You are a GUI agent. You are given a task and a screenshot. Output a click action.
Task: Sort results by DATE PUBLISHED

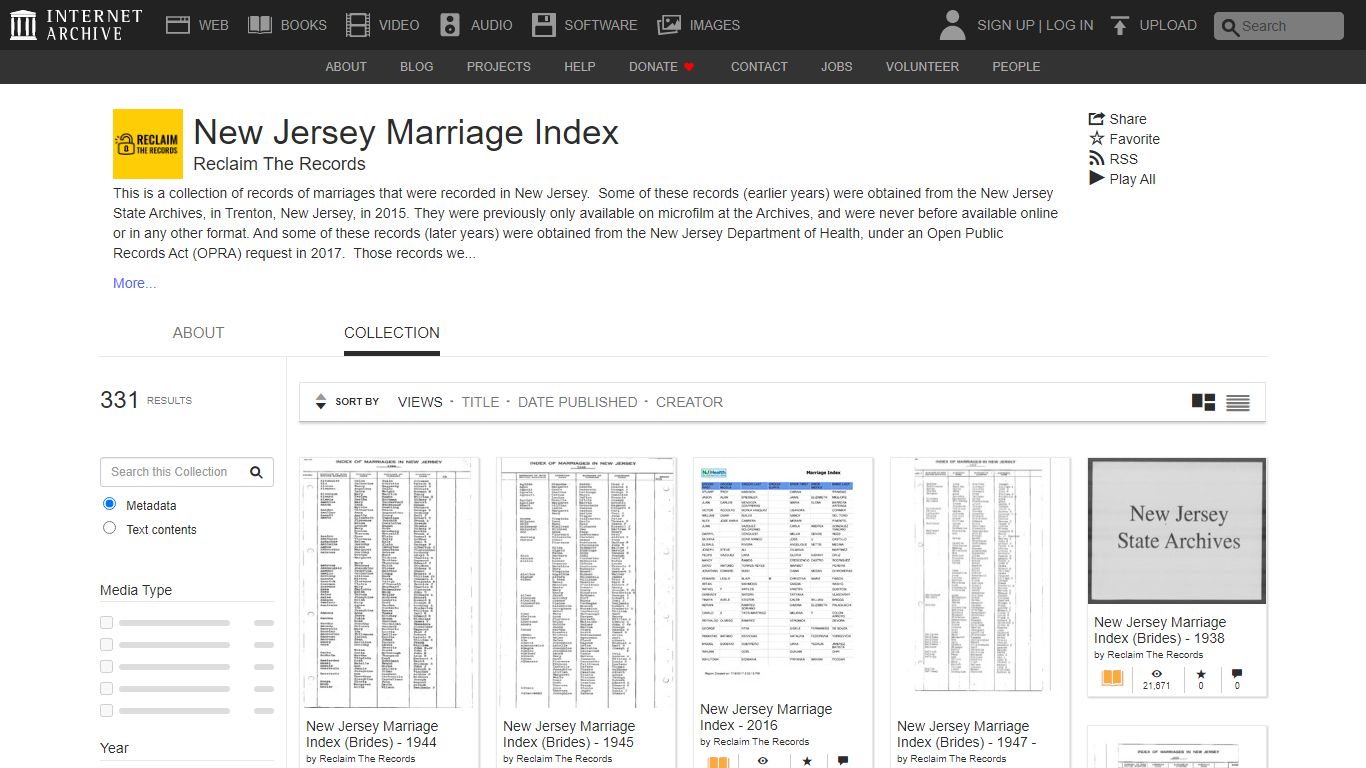coord(577,402)
